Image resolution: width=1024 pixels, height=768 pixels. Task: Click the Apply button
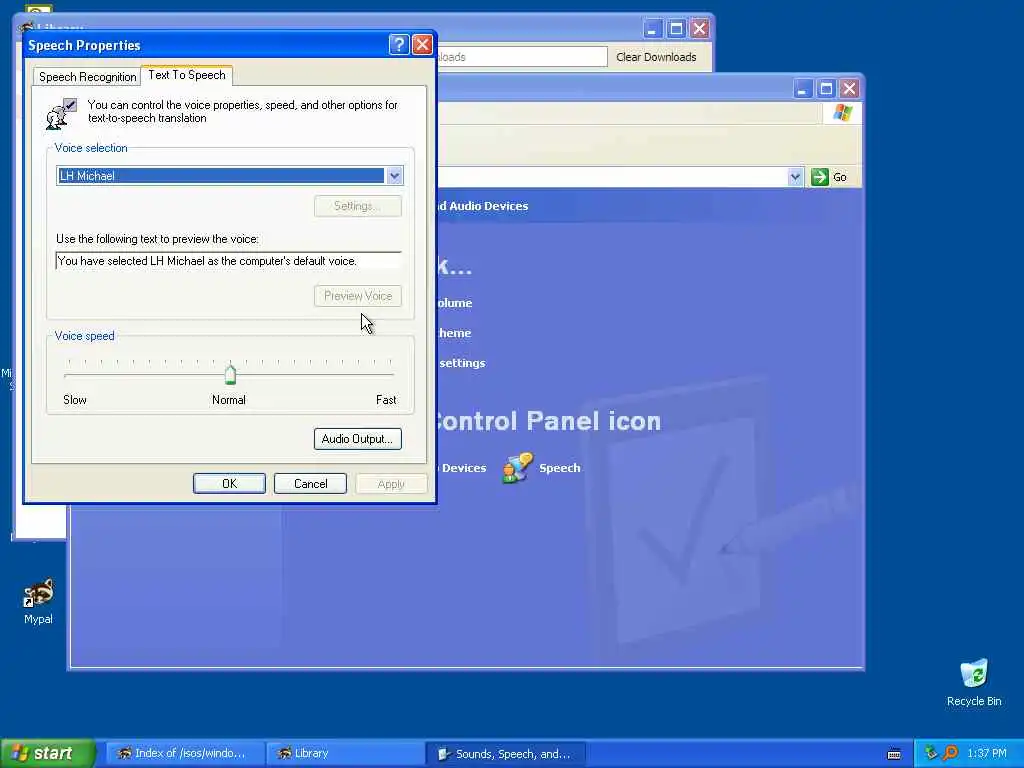[x=391, y=484]
